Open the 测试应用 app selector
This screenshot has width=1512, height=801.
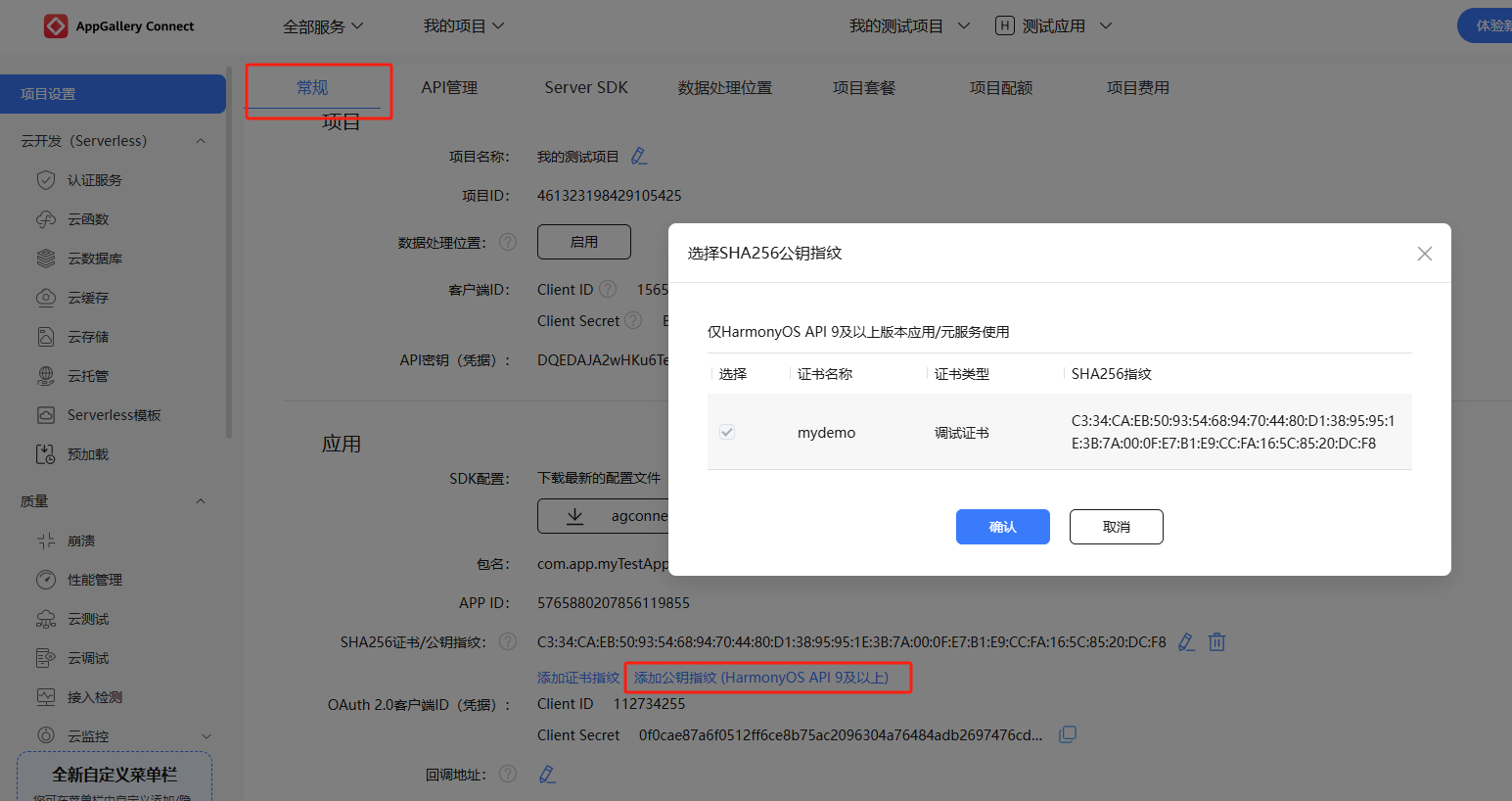tap(1054, 26)
